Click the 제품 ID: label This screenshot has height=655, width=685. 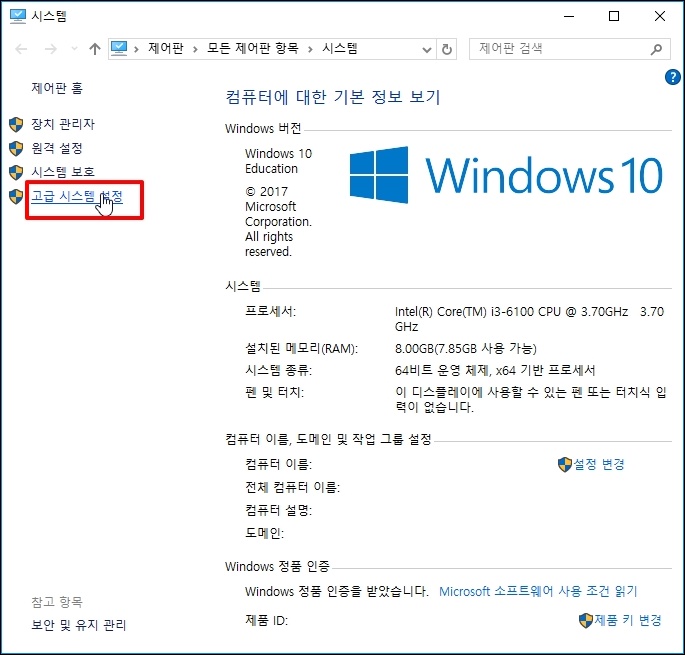point(266,620)
